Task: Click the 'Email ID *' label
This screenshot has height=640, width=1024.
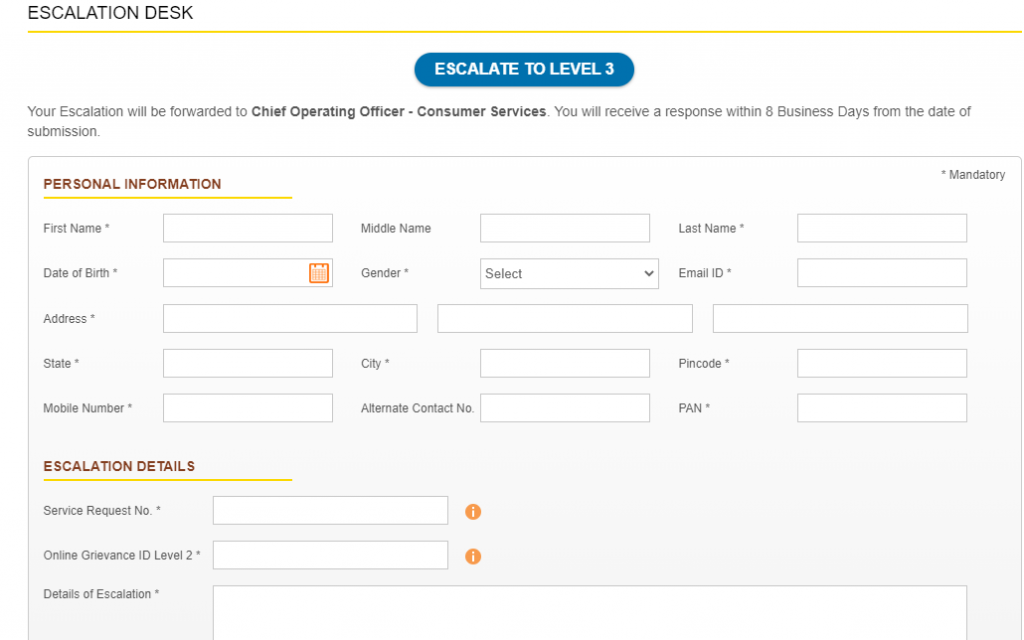Action: click(705, 273)
